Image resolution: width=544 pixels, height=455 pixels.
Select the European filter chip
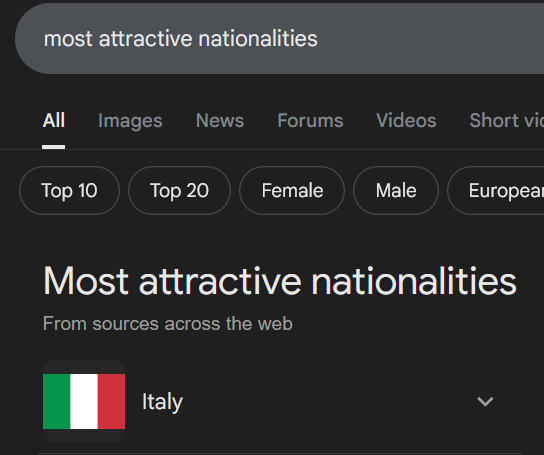click(496, 191)
